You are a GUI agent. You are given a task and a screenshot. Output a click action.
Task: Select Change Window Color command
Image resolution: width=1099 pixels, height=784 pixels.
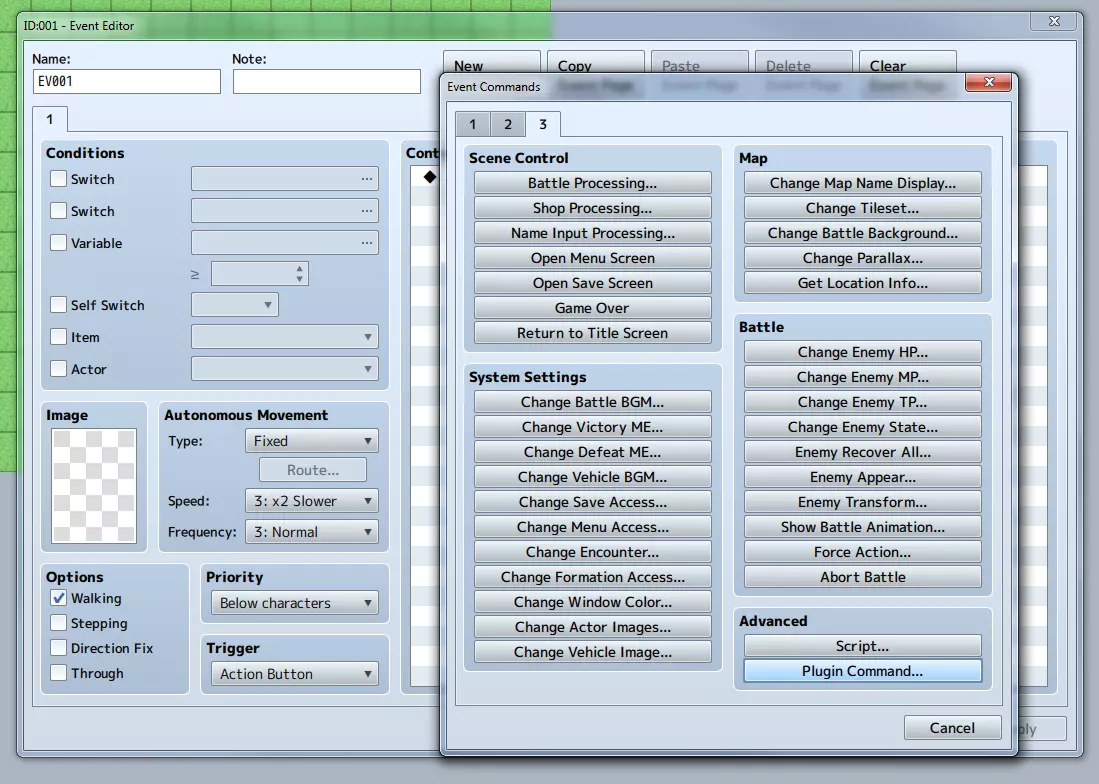592,602
